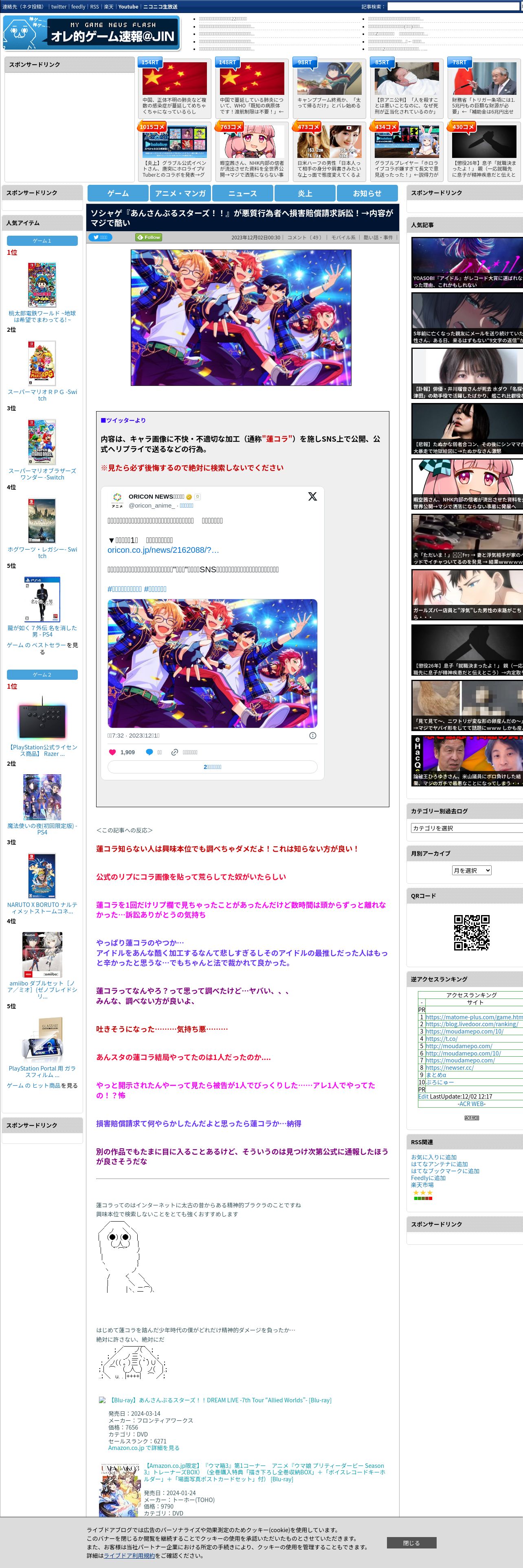Open the 龍が如く７外伝 PS4 product link

click(x=42, y=631)
